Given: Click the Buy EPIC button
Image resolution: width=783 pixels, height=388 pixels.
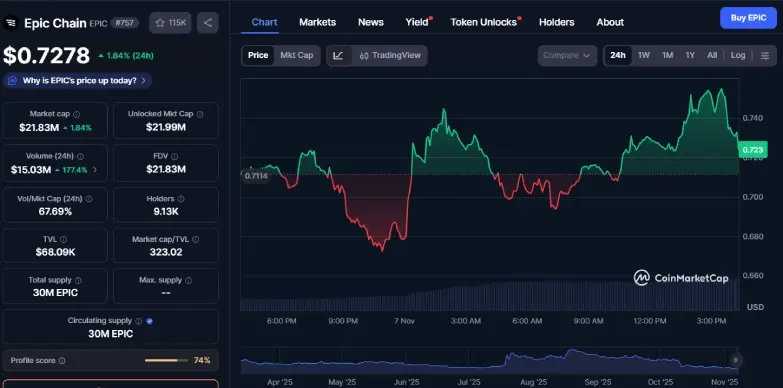Looking at the screenshot, I should click(x=748, y=18).
